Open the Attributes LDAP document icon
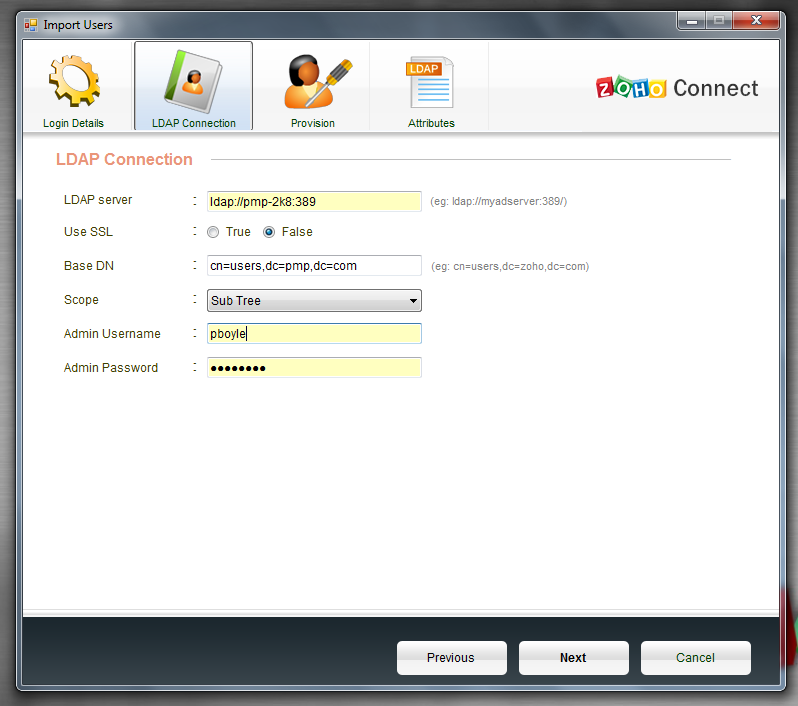The height and width of the screenshot is (706, 798). click(430, 82)
